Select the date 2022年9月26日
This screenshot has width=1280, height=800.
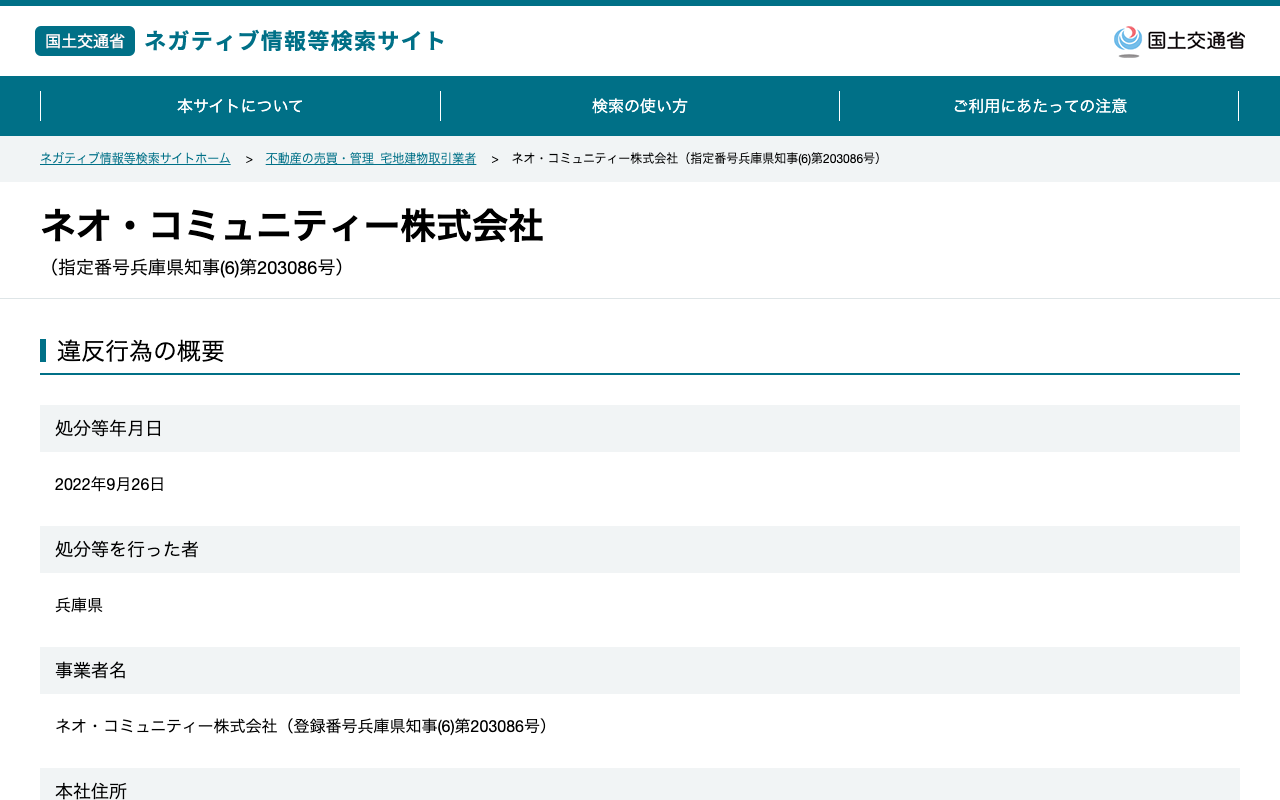[x=110, y=485]
